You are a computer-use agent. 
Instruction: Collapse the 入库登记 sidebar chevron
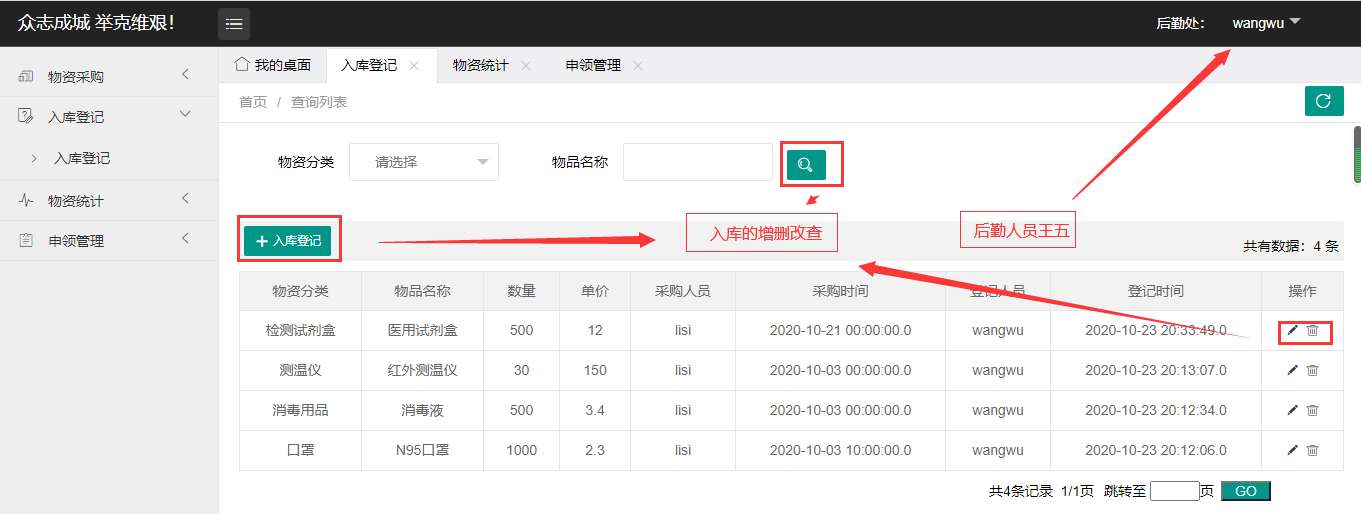pyautogui.click(x=185, y=115)
